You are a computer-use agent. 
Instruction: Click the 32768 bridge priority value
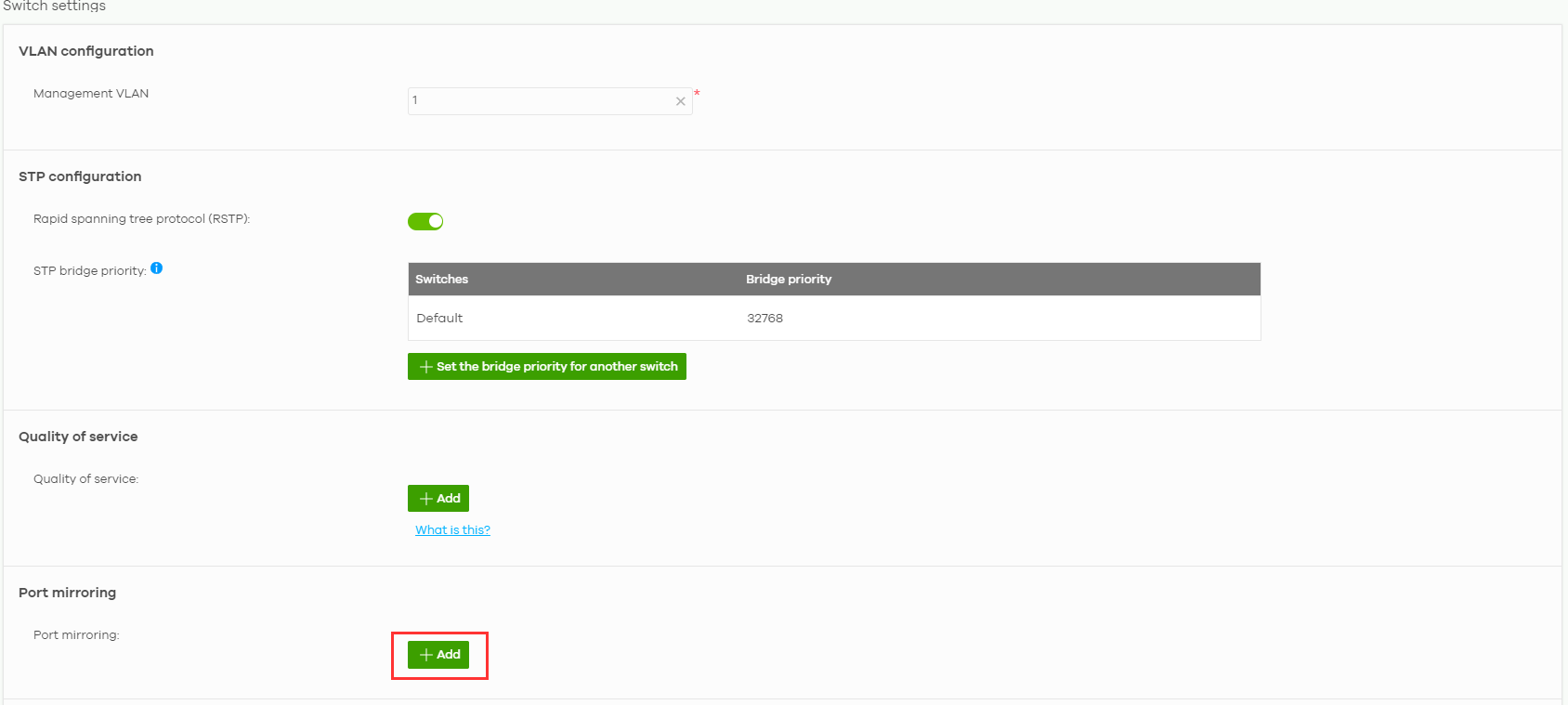click(764, 319)
